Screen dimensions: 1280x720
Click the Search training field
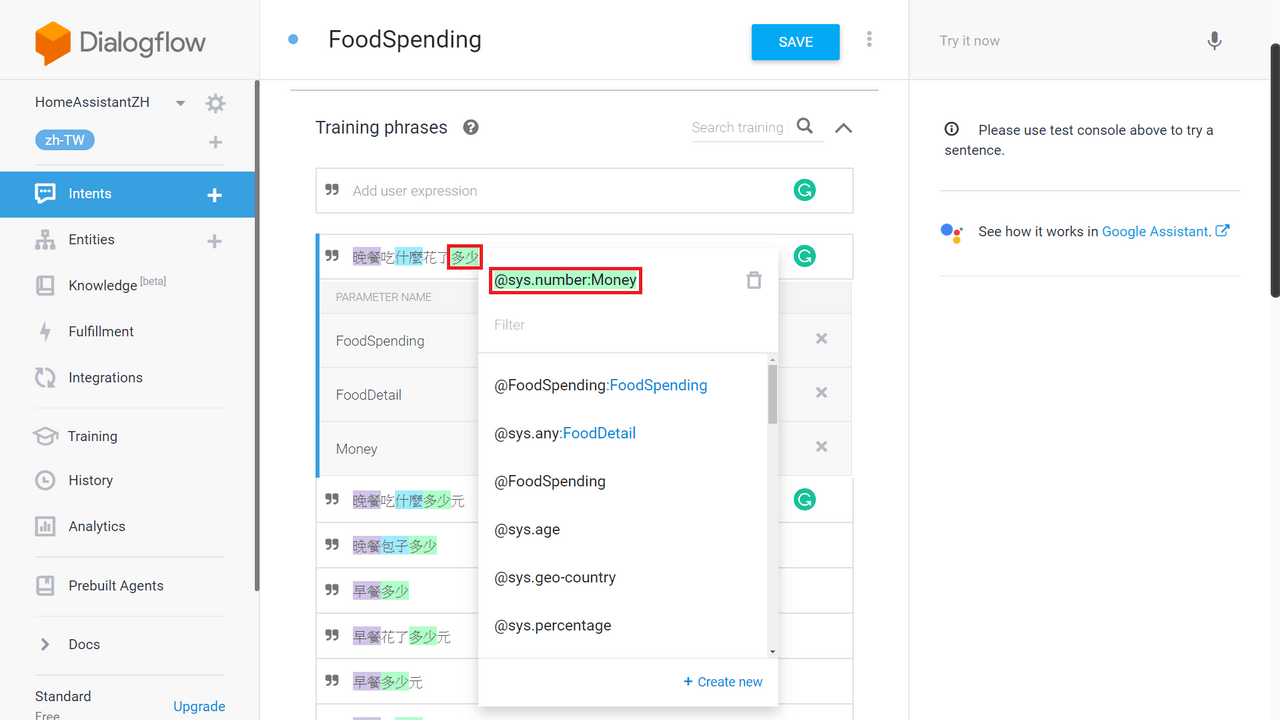[737, 128]
